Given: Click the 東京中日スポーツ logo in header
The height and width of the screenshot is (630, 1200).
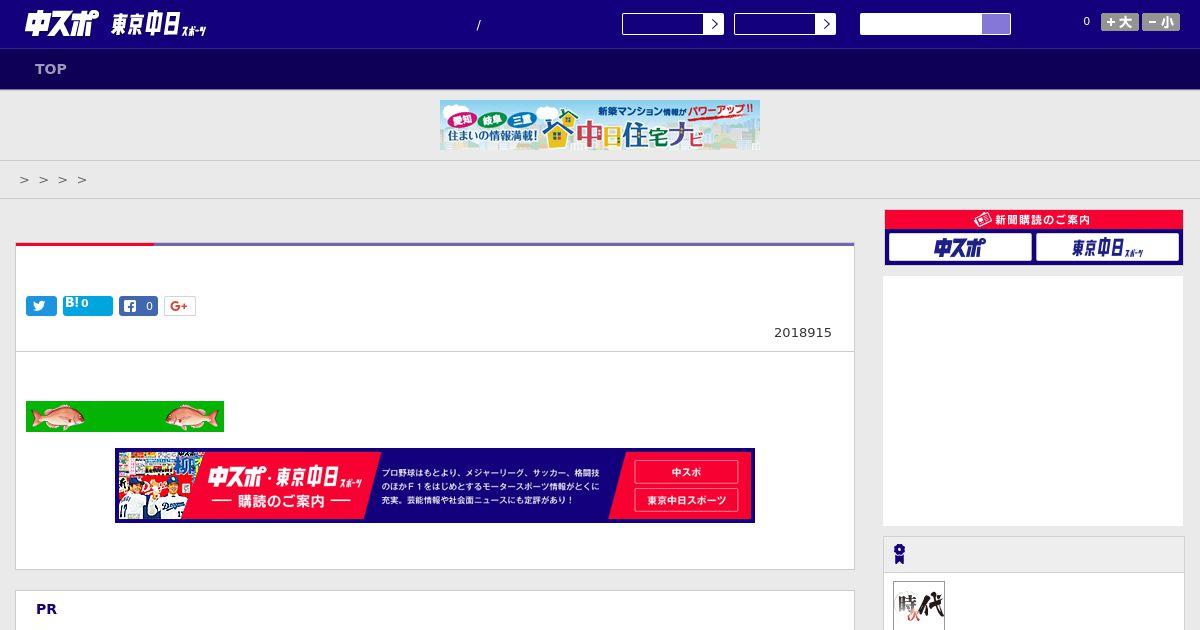Looking at the screenshot, I should point(159,25).
